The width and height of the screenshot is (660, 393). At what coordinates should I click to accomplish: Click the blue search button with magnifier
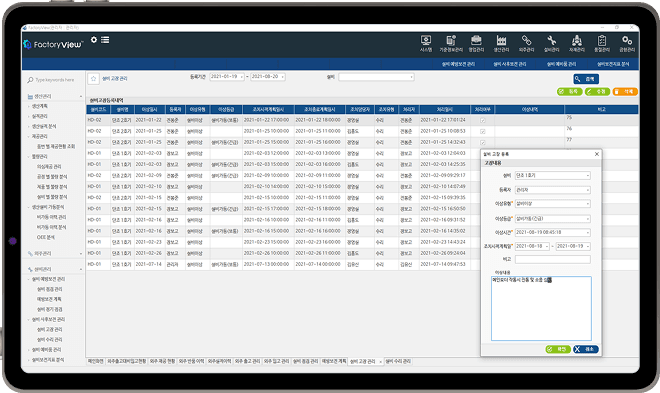(x=585, y=79)
